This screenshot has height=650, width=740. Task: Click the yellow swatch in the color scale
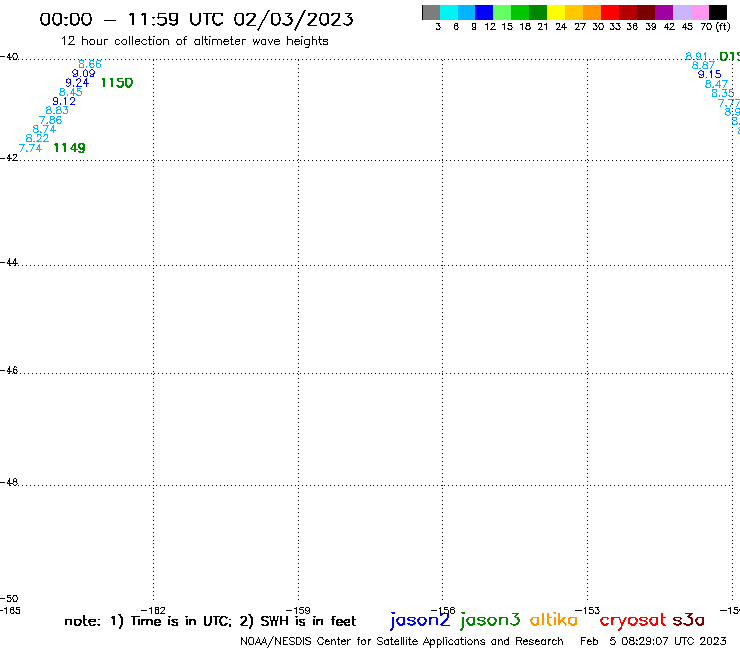556,12
